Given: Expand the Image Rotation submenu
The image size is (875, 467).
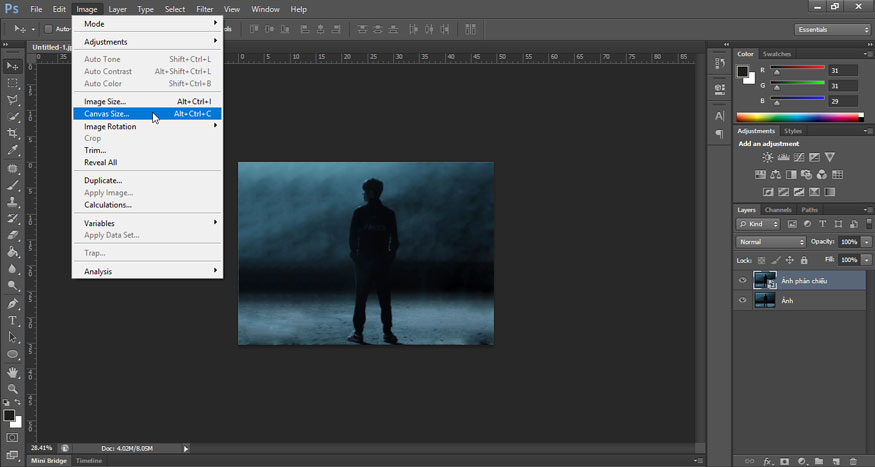Looking at the screenshot, I should (147, 127).
